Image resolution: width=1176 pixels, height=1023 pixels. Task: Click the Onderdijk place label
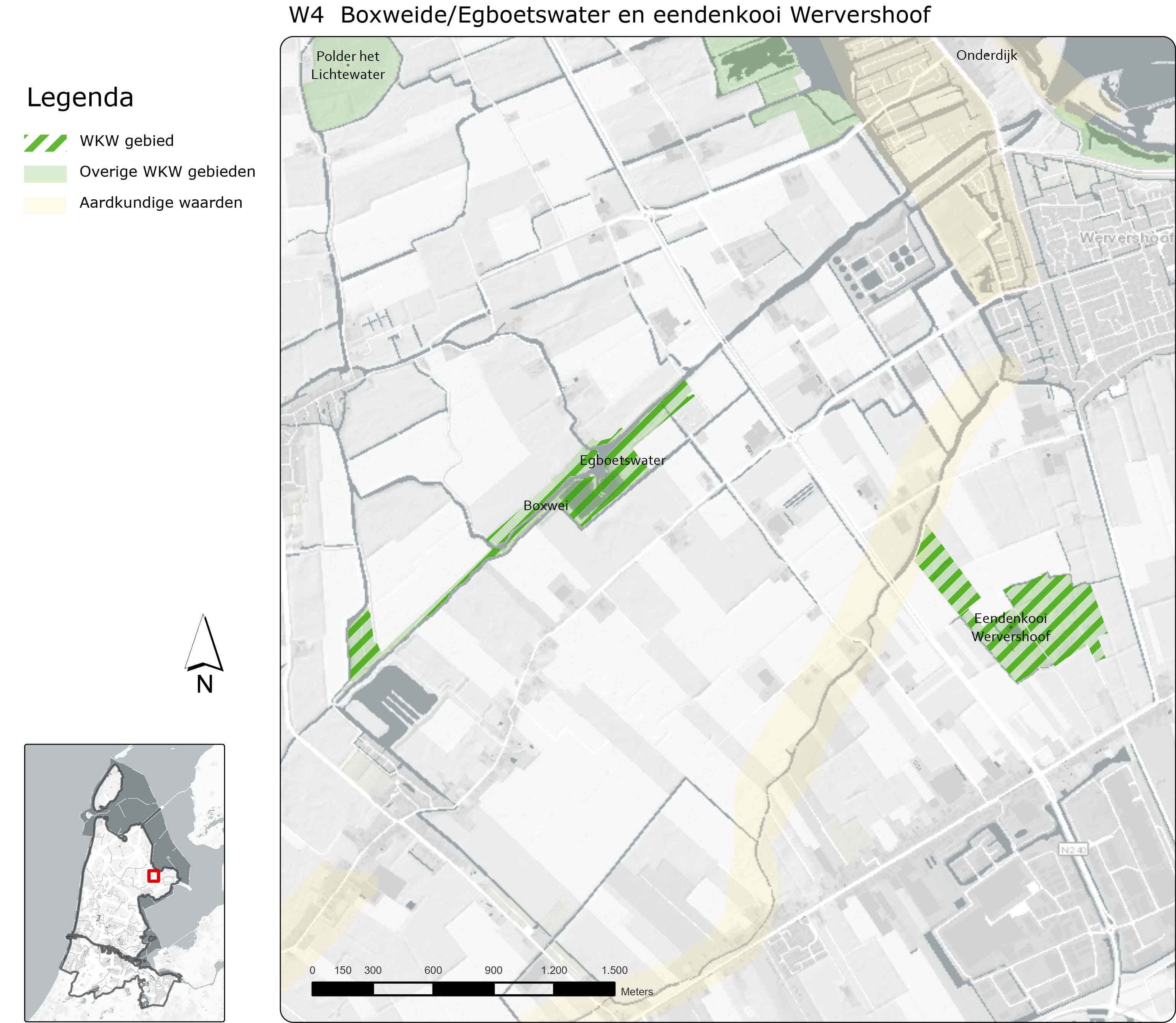click(986, 55)
